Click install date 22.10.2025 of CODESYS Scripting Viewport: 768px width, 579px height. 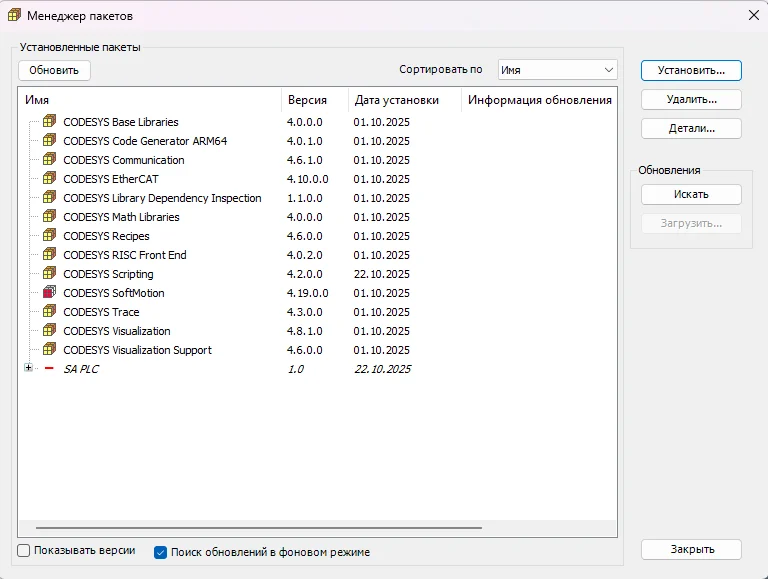point(382,274)
